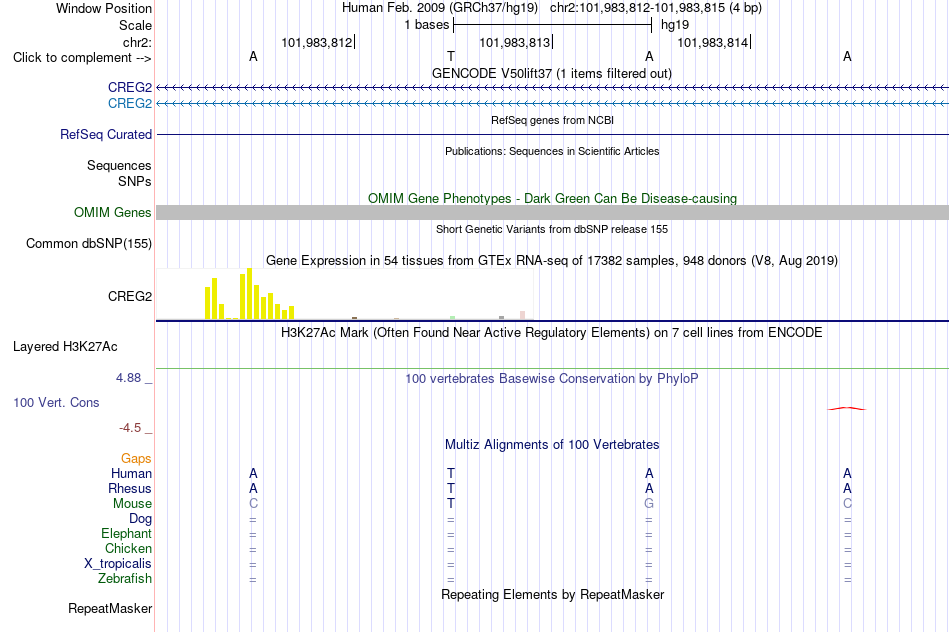This screenshot has height=632, width=950.
Task: Select the Dog alignment row label
Action: coord(141,519)
